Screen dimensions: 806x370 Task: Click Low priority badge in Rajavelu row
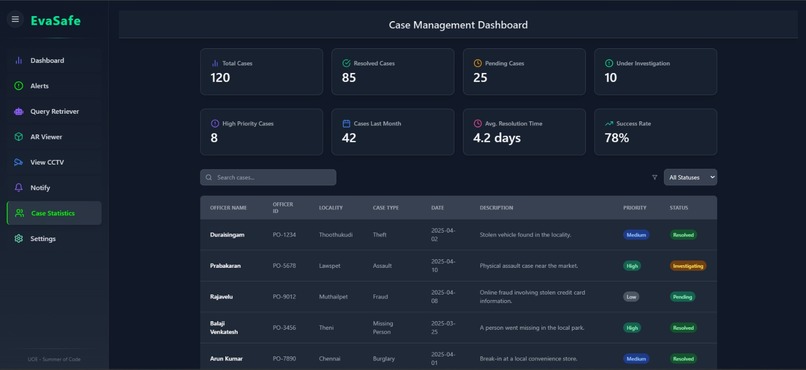[x=631, y=297]
